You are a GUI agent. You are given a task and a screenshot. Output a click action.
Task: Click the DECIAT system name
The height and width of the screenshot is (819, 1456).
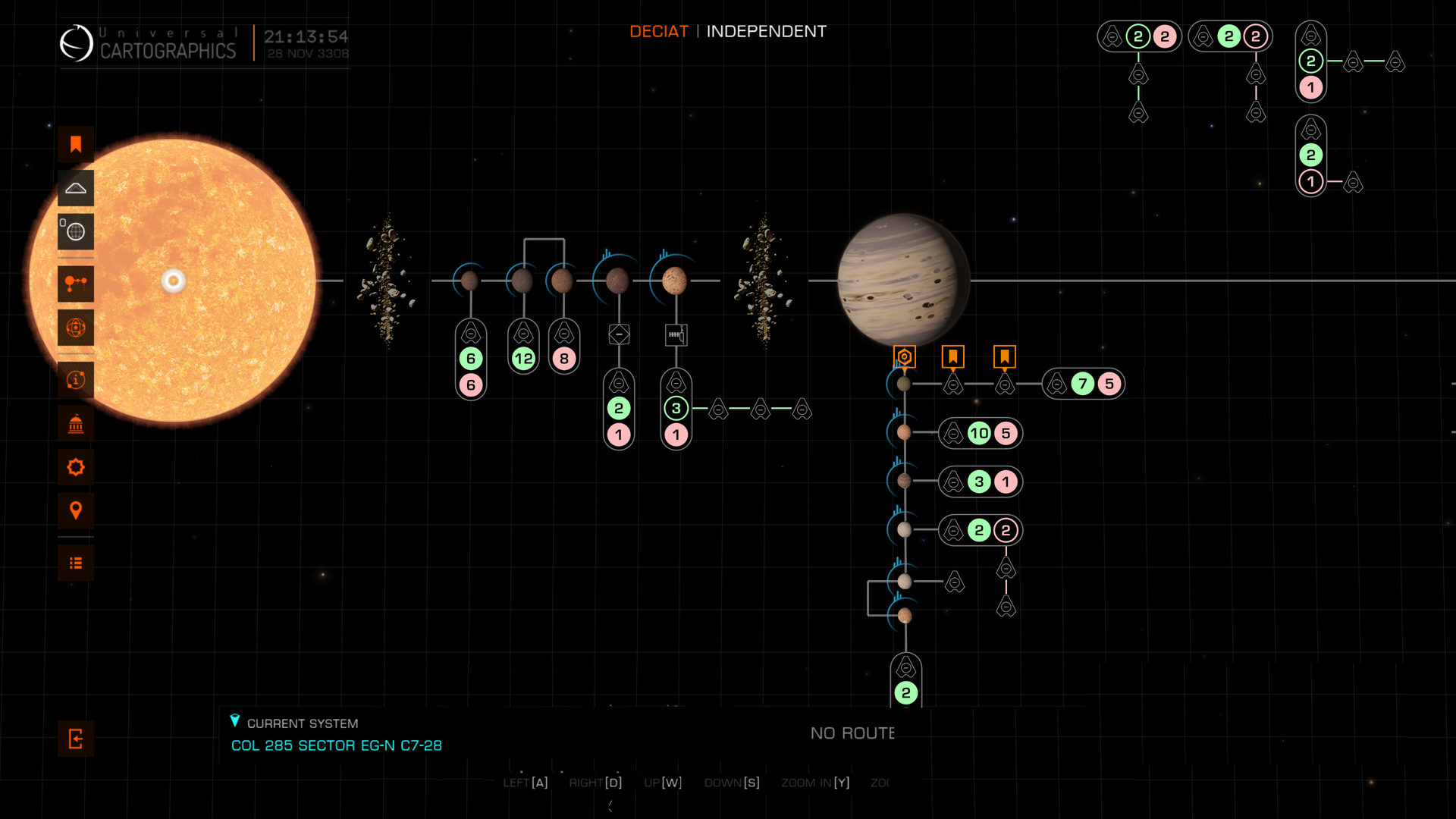point(659,31)
